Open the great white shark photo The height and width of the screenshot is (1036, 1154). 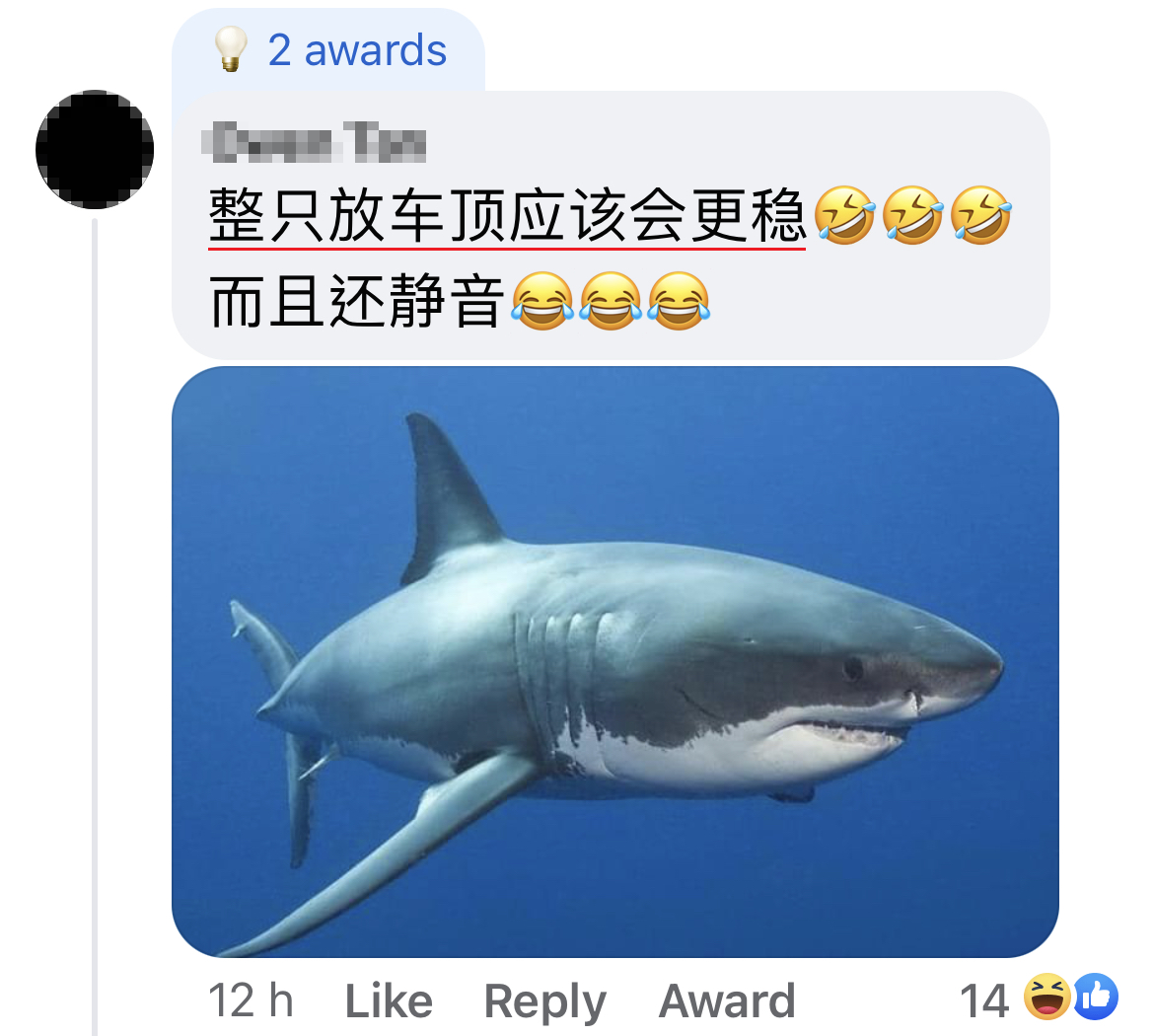coord(615,662)
